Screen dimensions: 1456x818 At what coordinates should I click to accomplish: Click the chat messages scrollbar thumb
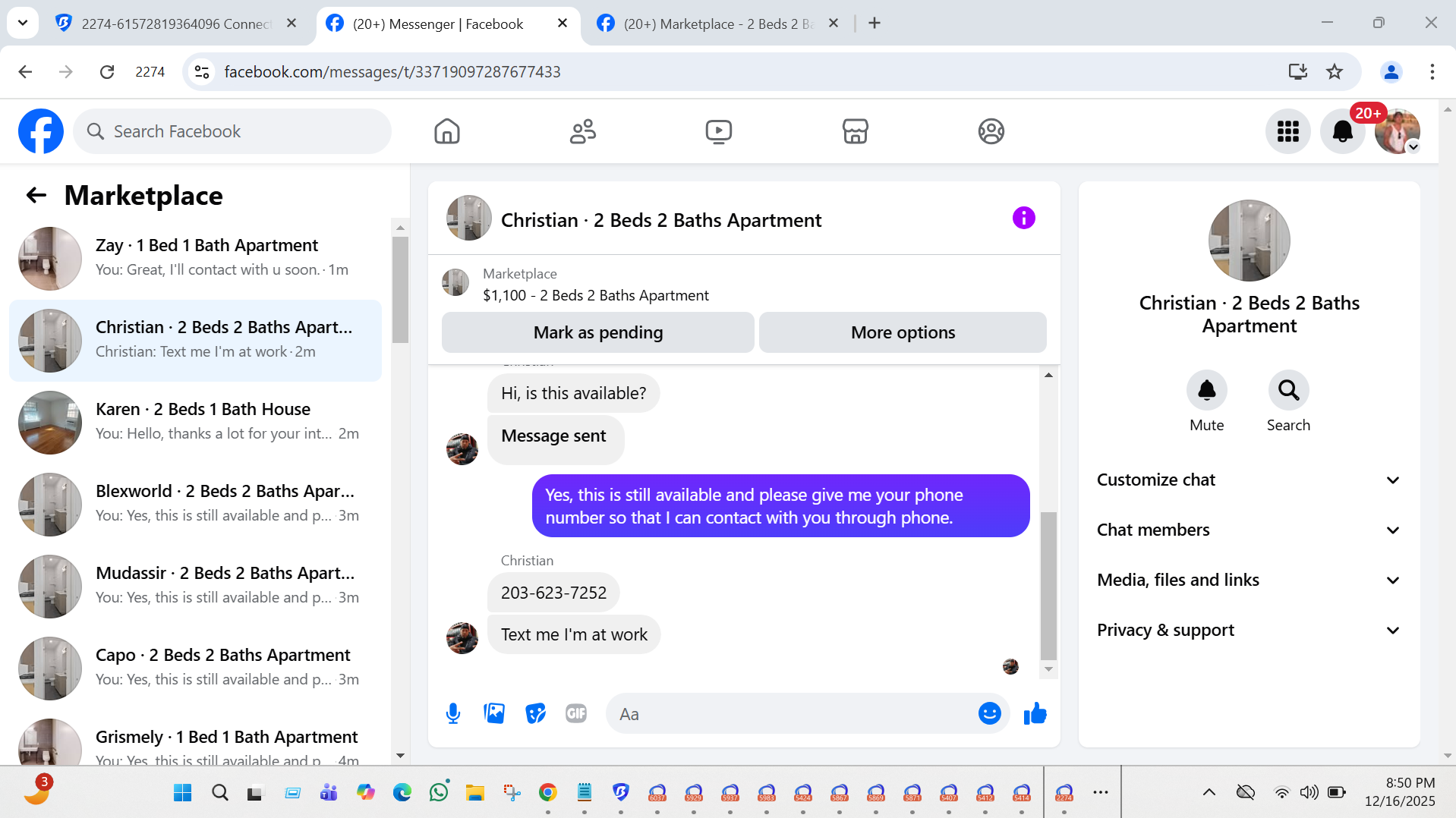pos(1048,586)
